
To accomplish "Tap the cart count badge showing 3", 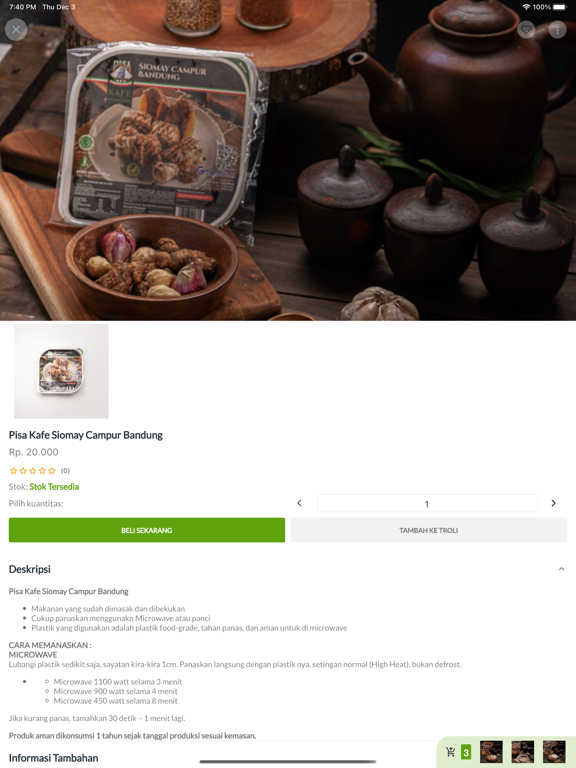I will click(466, 752).
